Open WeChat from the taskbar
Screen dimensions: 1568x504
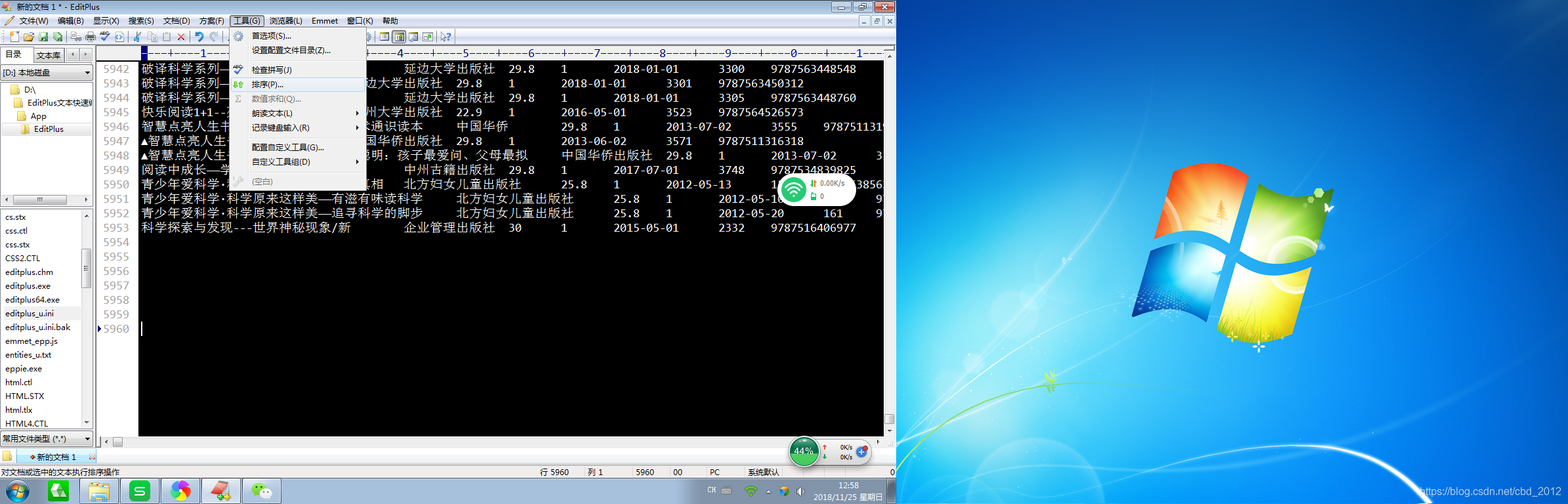point(262,491)
